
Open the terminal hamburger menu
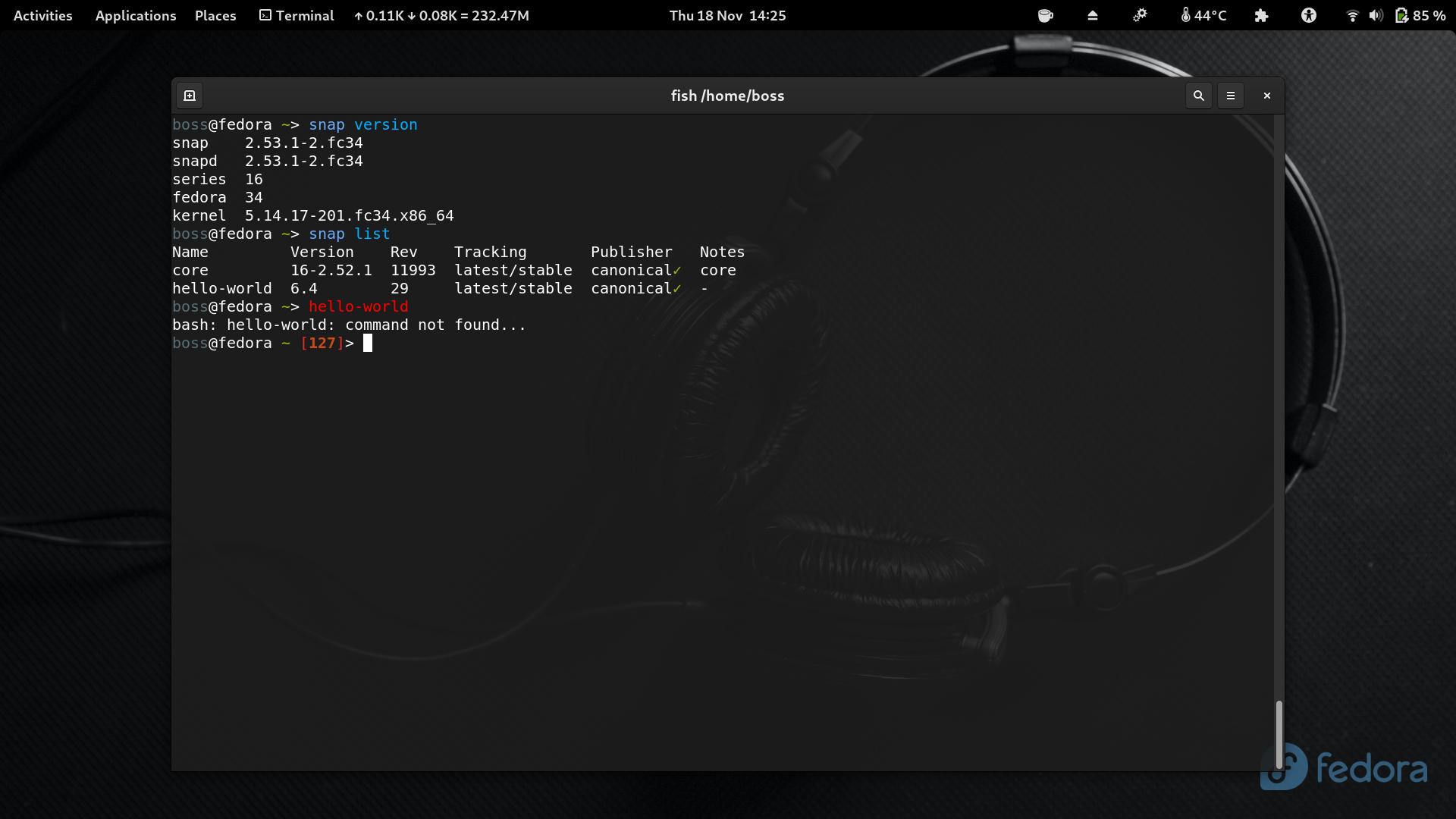pos(1230,96)
